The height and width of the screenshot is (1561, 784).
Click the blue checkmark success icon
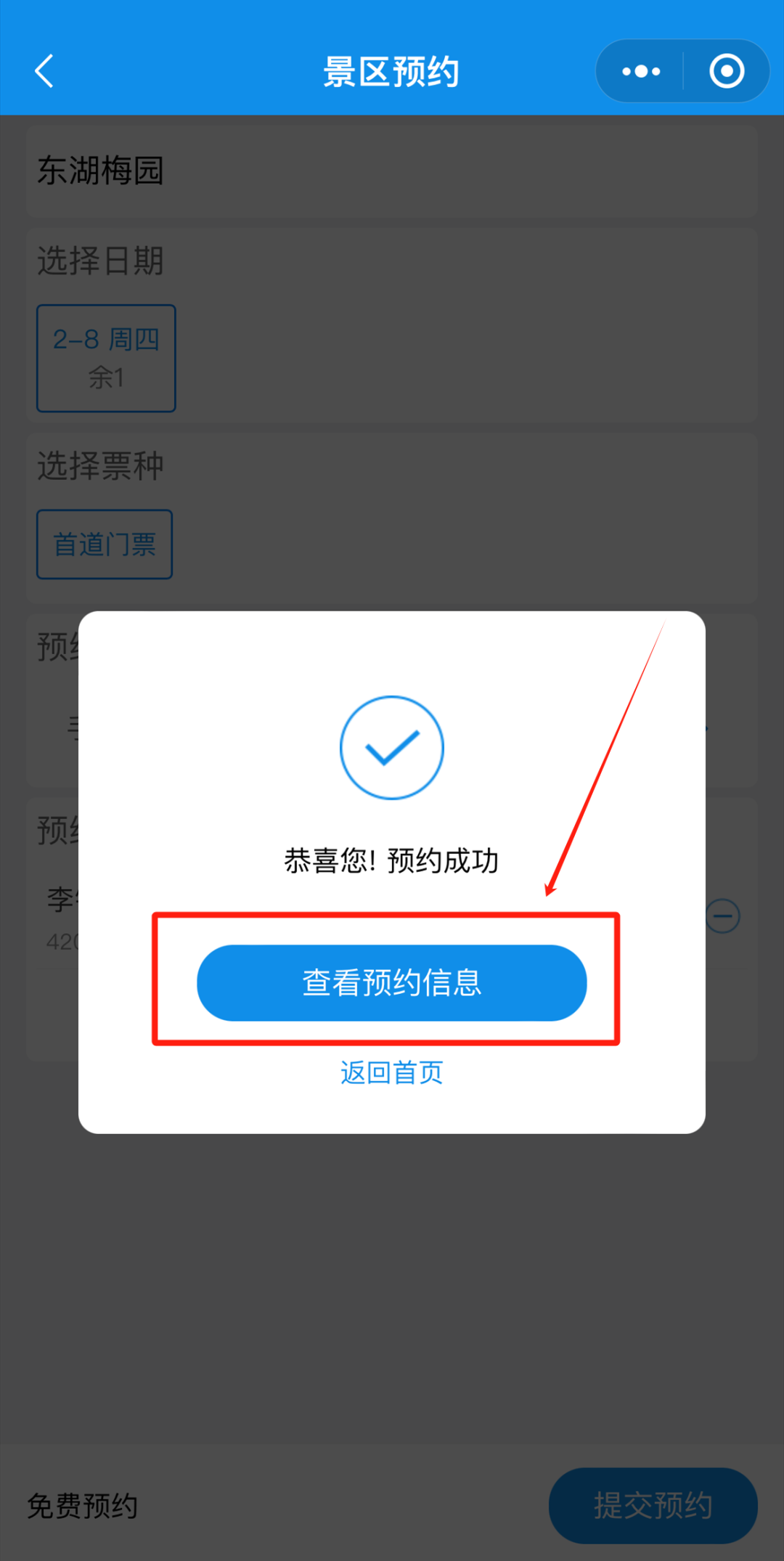(x=392, y=748)
